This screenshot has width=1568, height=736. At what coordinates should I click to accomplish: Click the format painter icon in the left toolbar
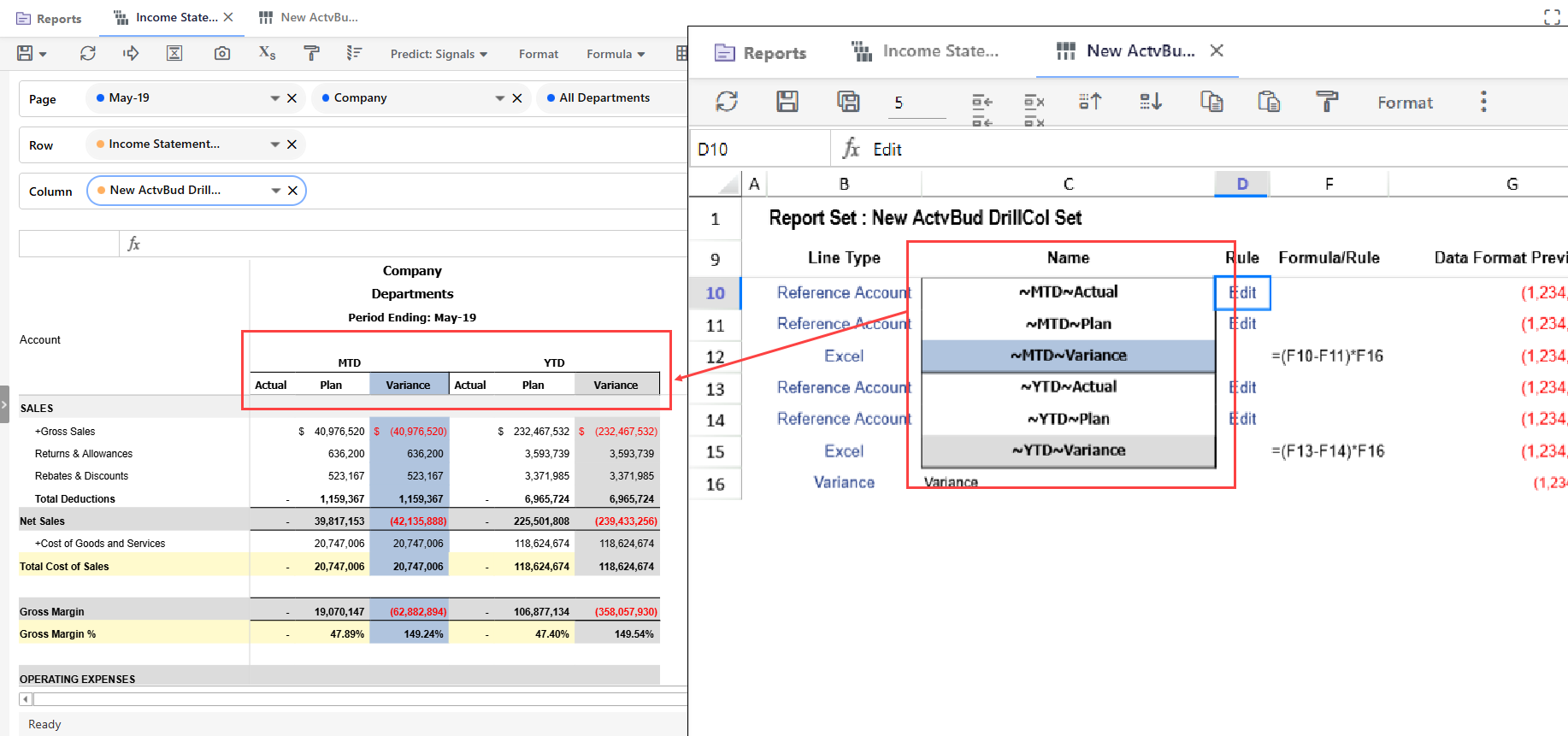pyautogui.click(x=312, y=53)
